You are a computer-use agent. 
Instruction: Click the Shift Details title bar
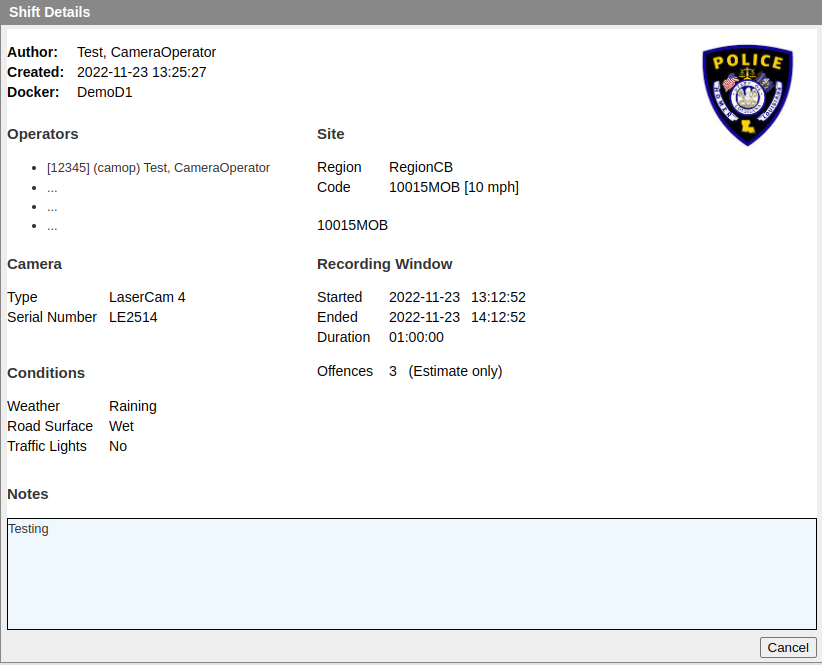tap(411, 12)
